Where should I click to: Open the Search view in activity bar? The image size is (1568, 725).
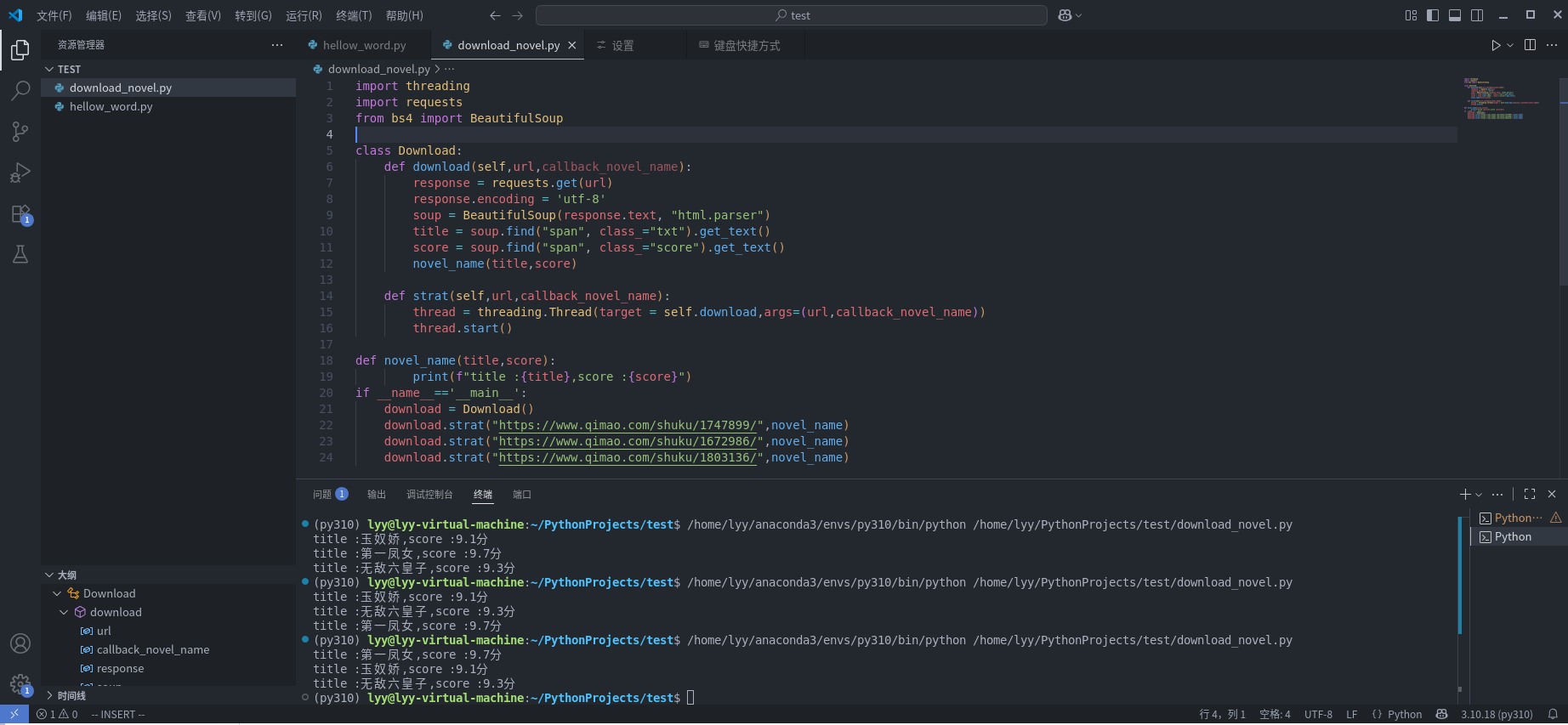coord(20,91)
